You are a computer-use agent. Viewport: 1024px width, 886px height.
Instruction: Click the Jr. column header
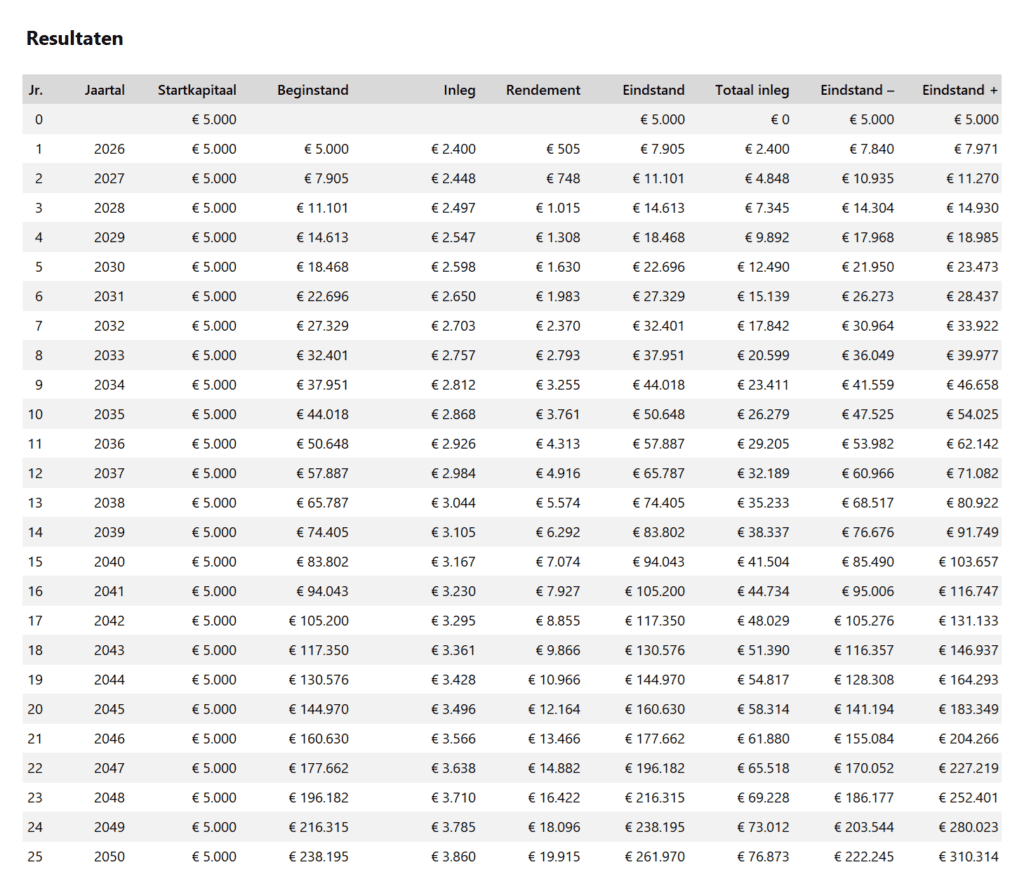36,89
